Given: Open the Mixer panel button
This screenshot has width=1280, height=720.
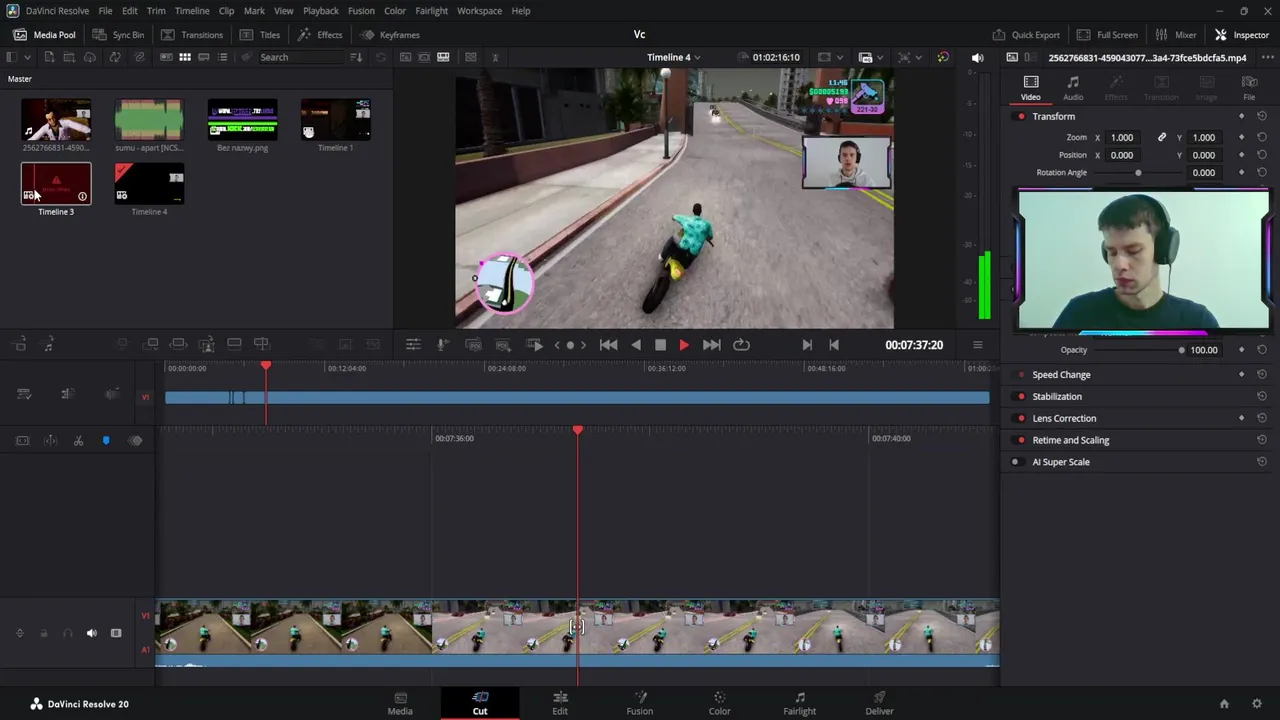Looking at the screenshot, I should tap(1175, 35).
